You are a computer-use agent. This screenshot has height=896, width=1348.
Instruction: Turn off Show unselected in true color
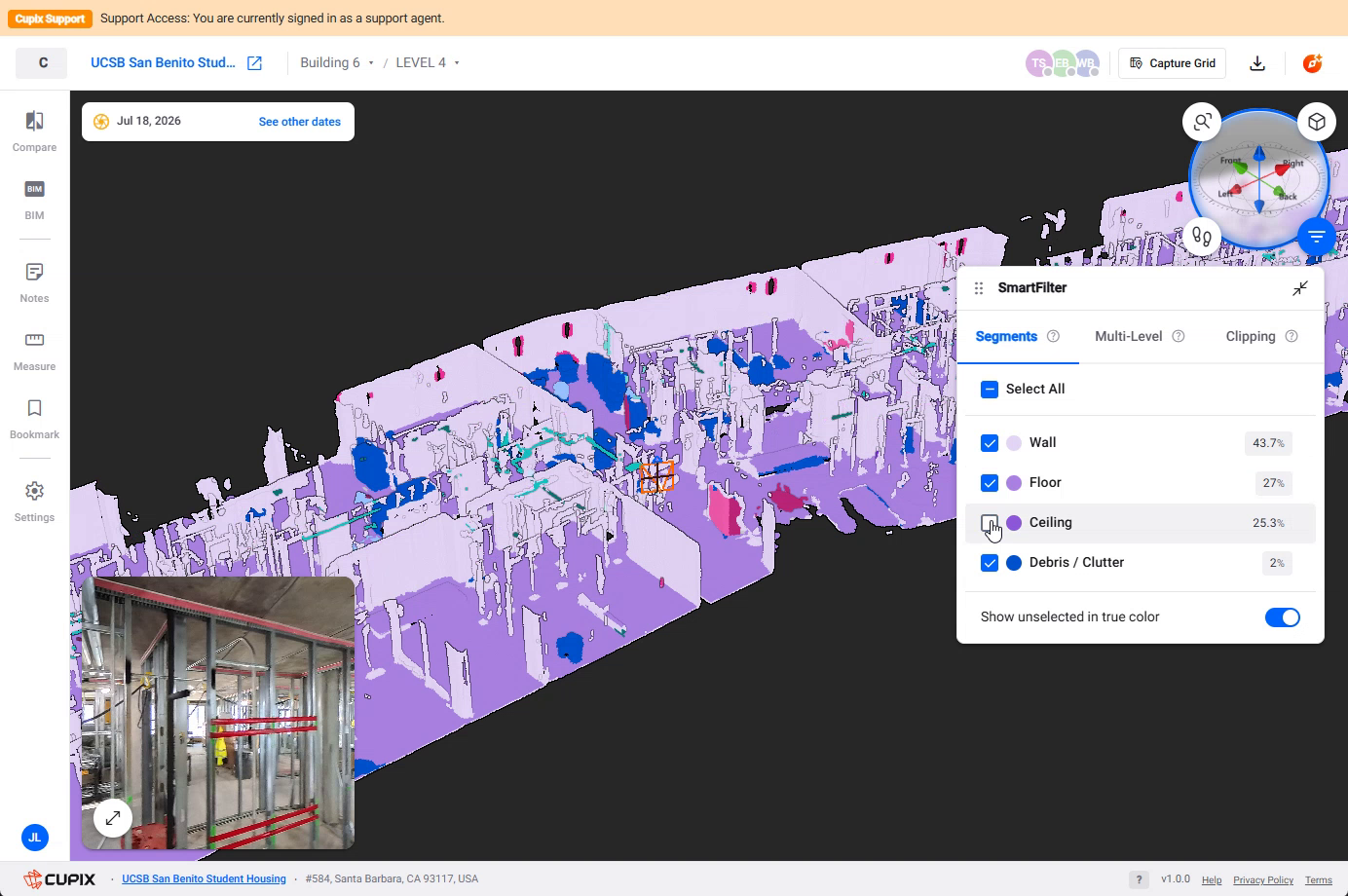tap(1282, 617)
